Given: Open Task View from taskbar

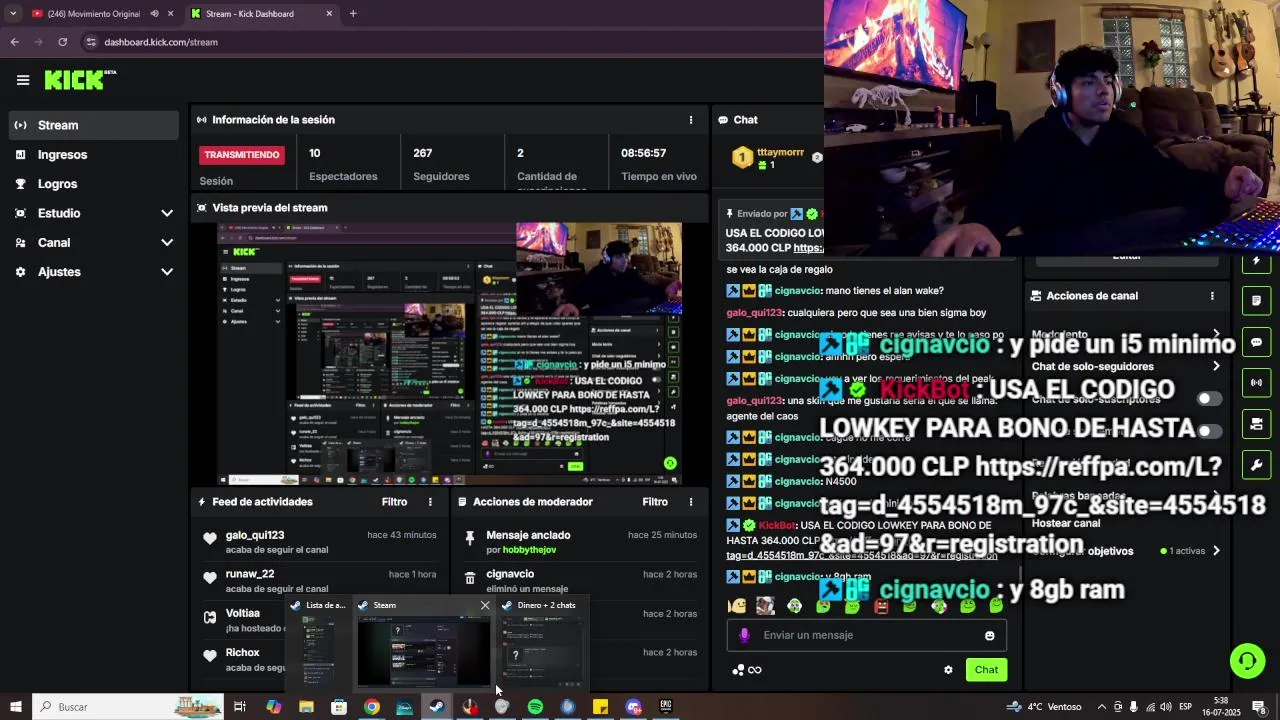Looking at the screenshot, I should coord(240,707).
